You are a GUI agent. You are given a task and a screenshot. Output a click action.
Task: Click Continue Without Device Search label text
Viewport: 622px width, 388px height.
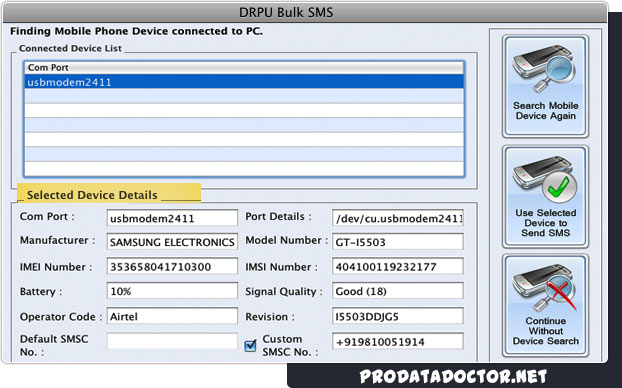point(545,331)
